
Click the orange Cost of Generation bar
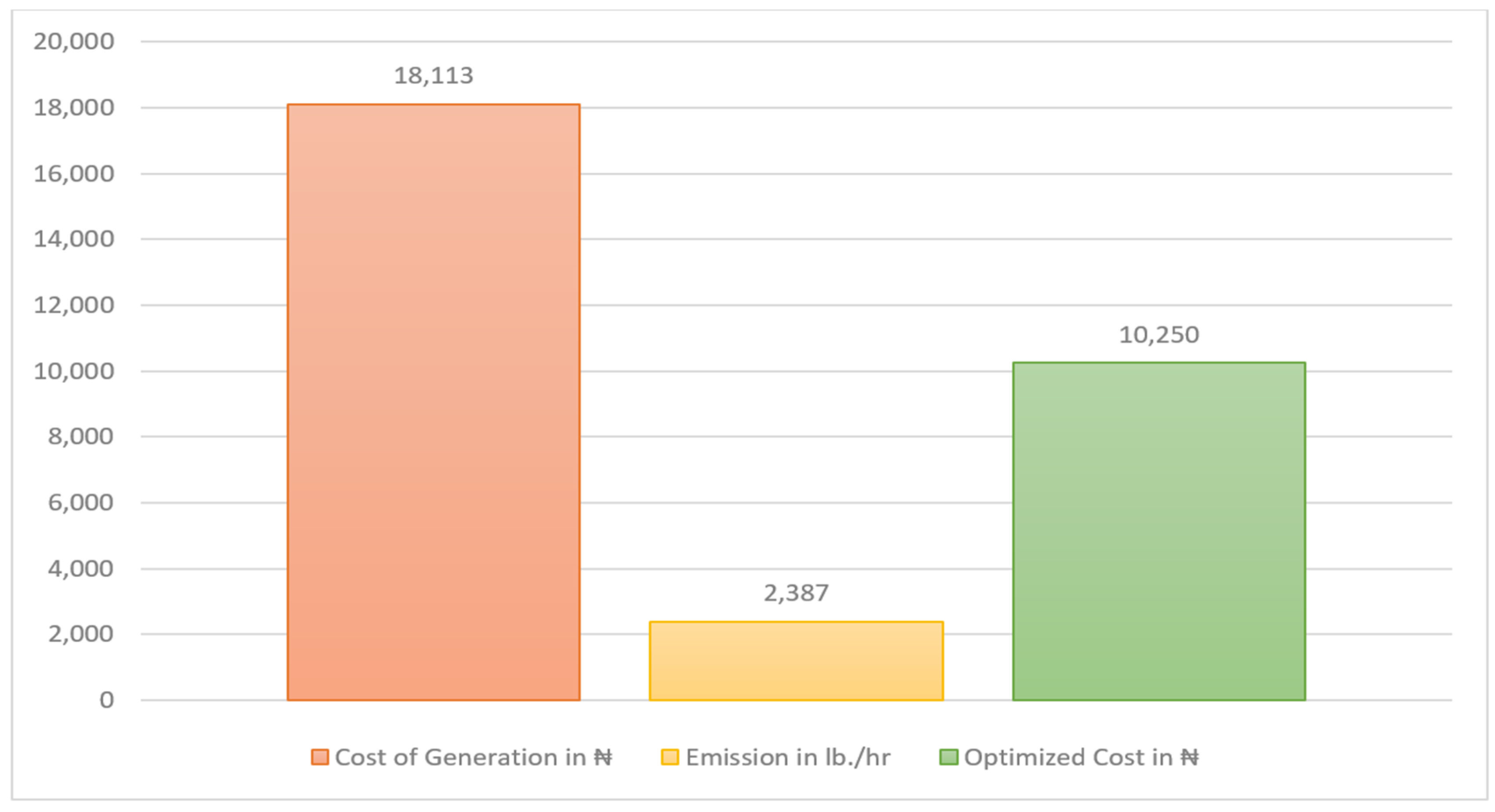[434, 402]
